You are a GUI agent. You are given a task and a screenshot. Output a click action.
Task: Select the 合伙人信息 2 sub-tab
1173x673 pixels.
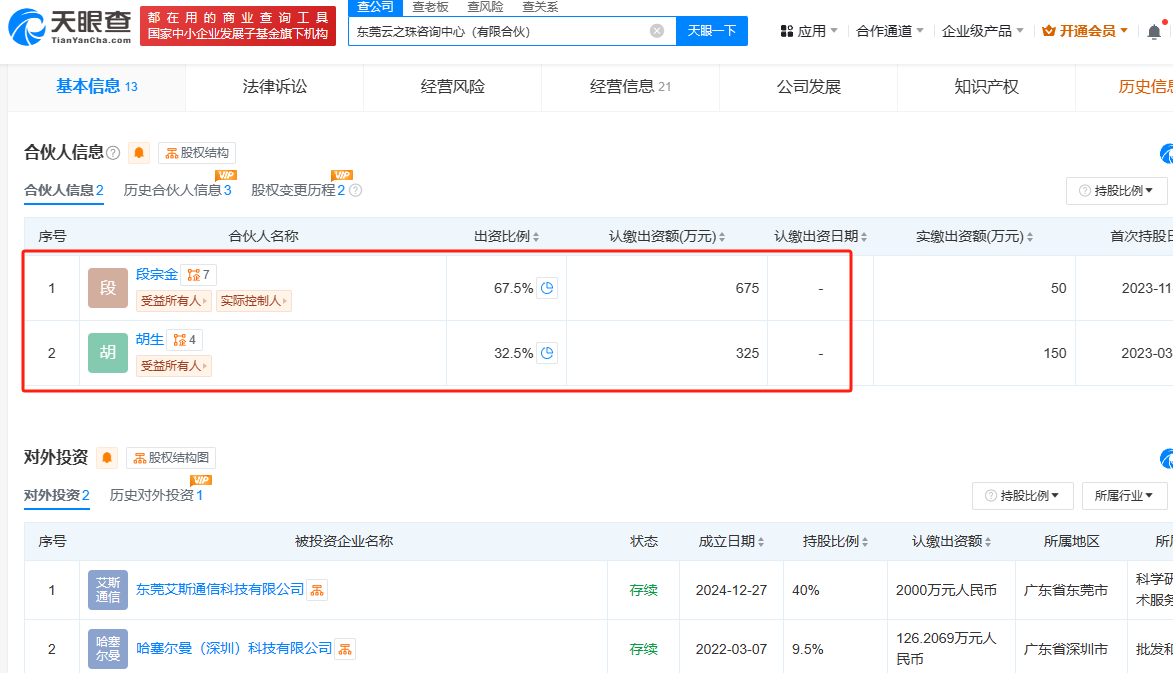click(64, 190)
